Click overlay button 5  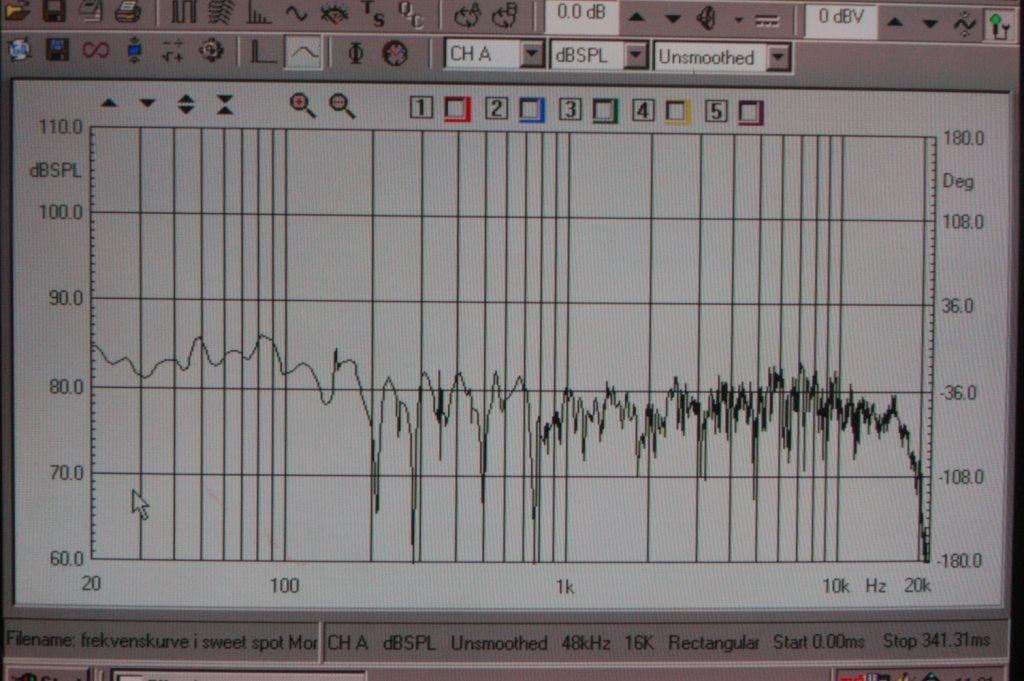716,112
